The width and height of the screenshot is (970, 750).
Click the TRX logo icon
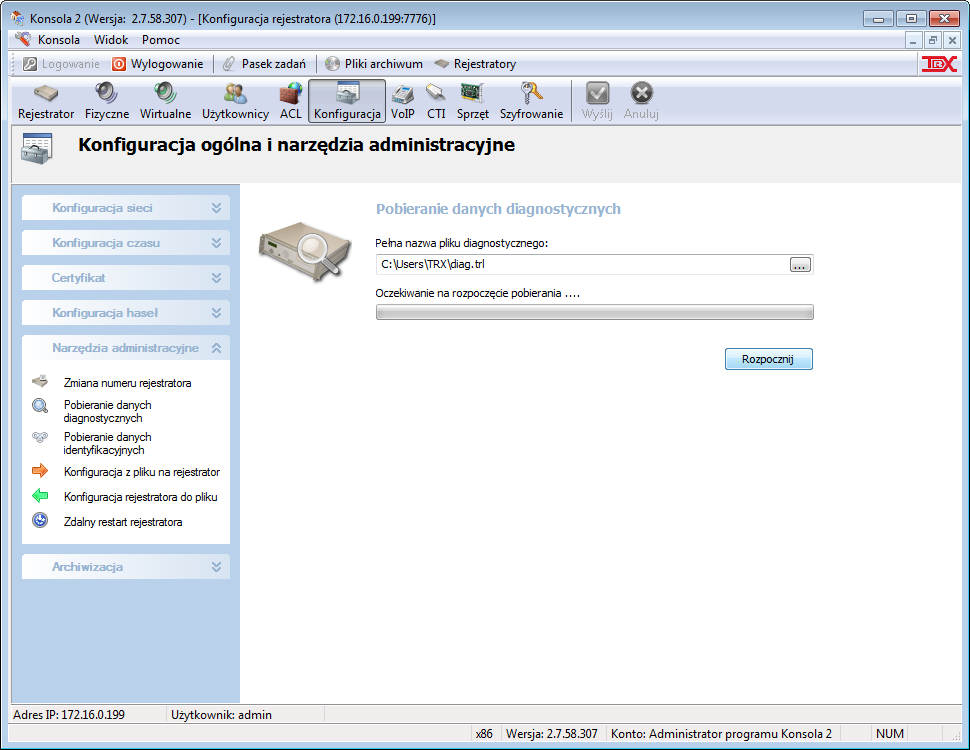pos(939,64)
